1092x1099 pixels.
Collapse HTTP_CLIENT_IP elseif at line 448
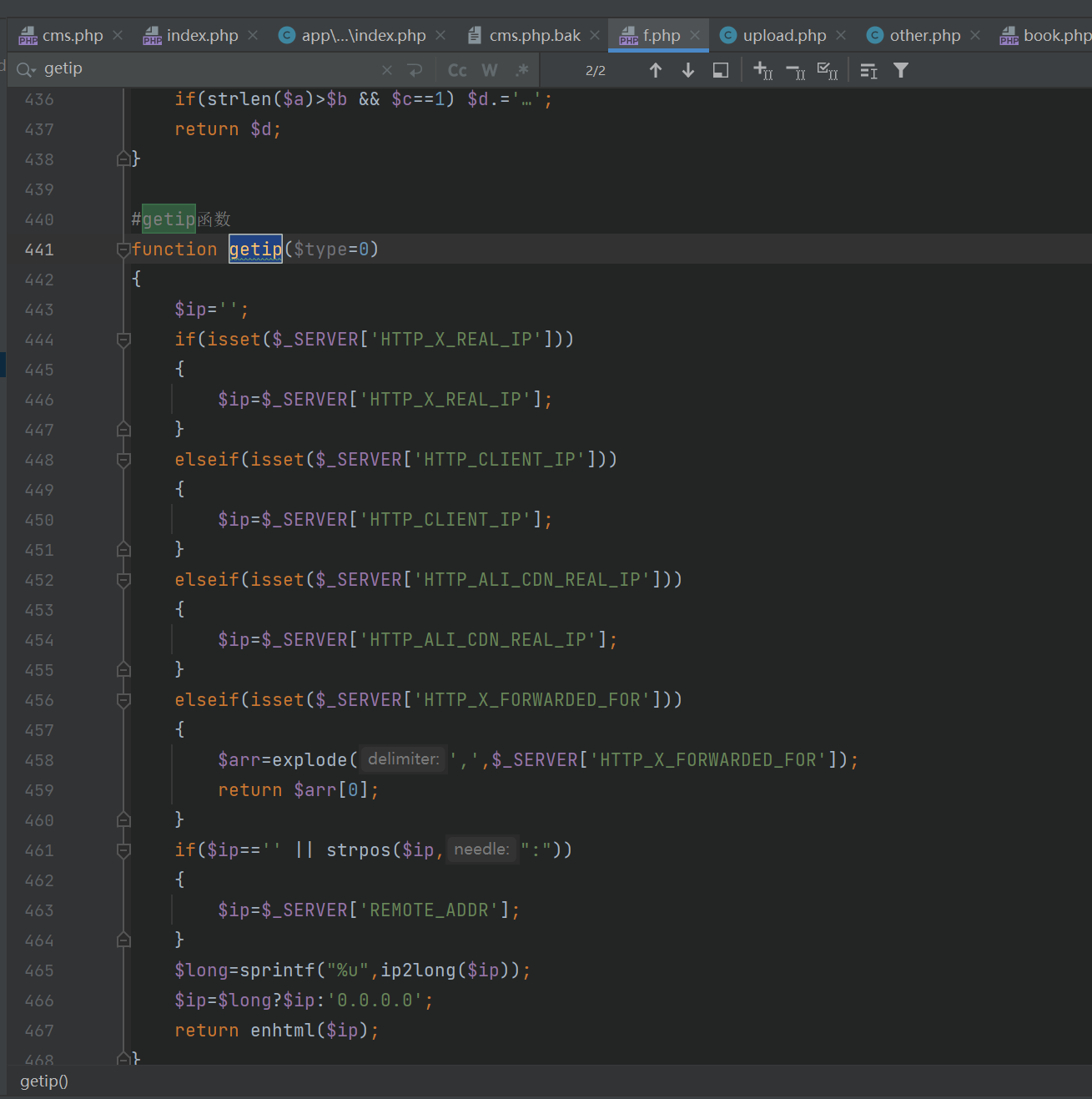123,460
